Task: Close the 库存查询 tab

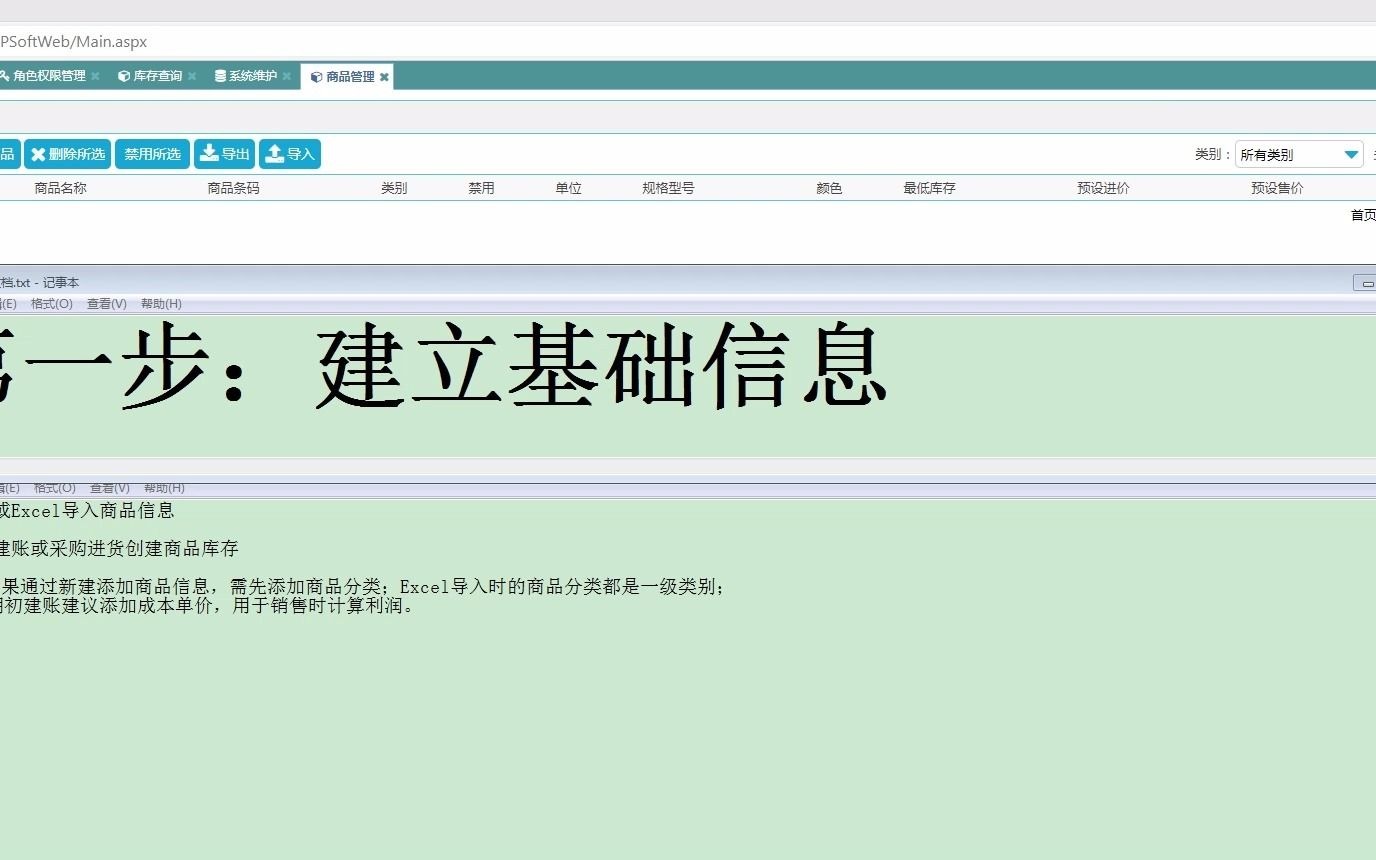Action: click(x=192, y=76)
